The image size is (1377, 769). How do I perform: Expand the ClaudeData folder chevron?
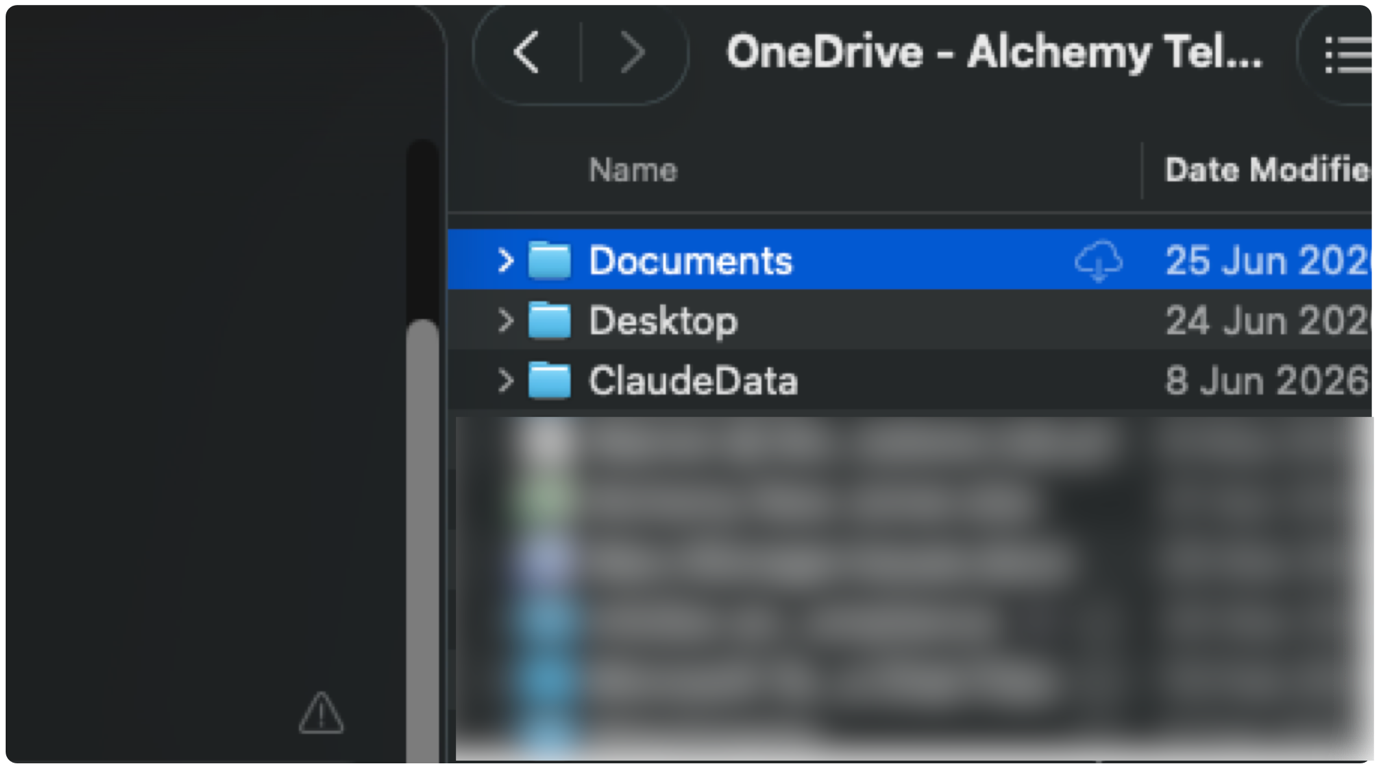coord(505,381)
